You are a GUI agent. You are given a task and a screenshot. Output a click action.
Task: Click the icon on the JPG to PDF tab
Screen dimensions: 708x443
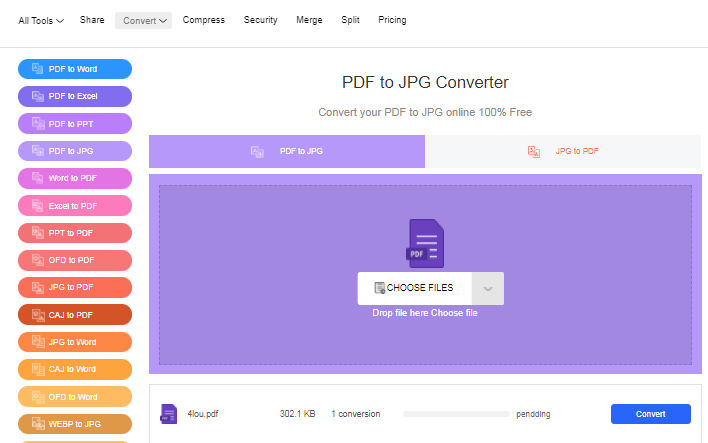point(534,152)
